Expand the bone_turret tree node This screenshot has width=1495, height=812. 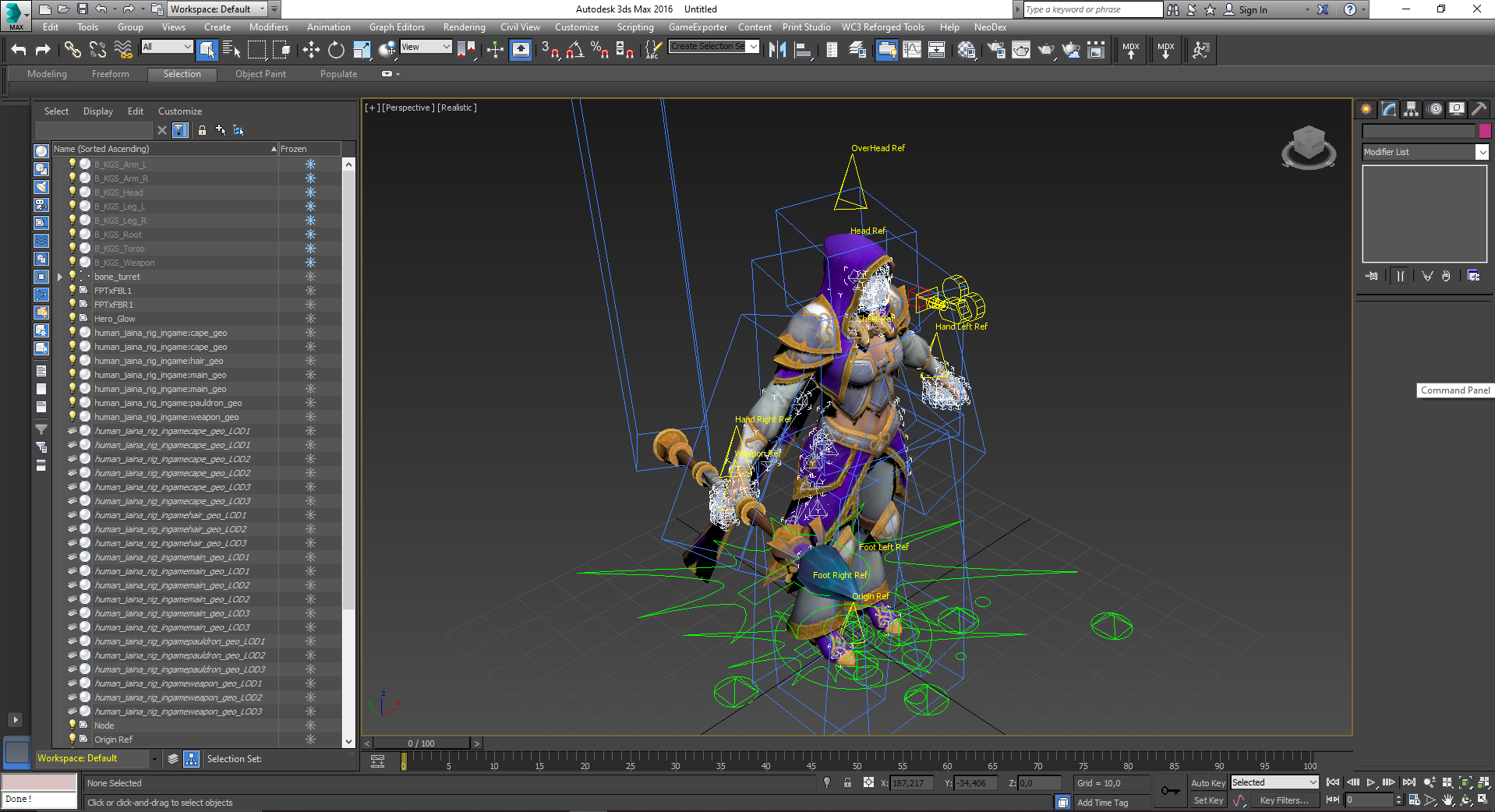coord(60,277)
